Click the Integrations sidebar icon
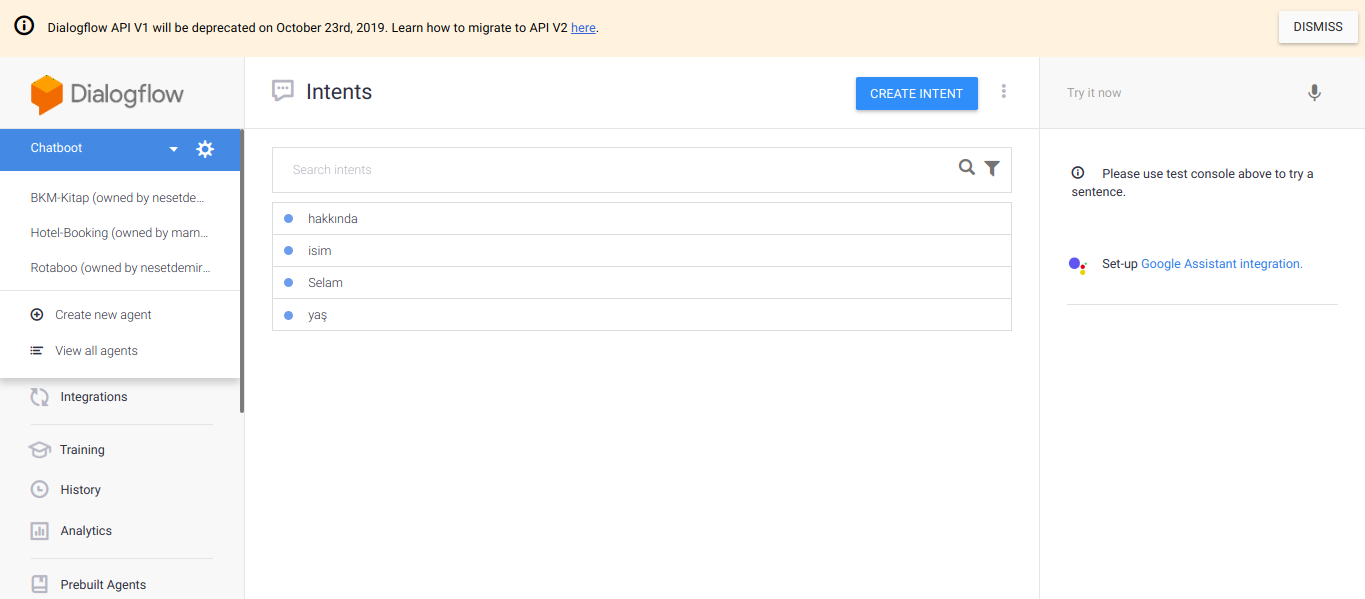The width and height of the screenshot is (1365, 599). click(x=40, y=397)
